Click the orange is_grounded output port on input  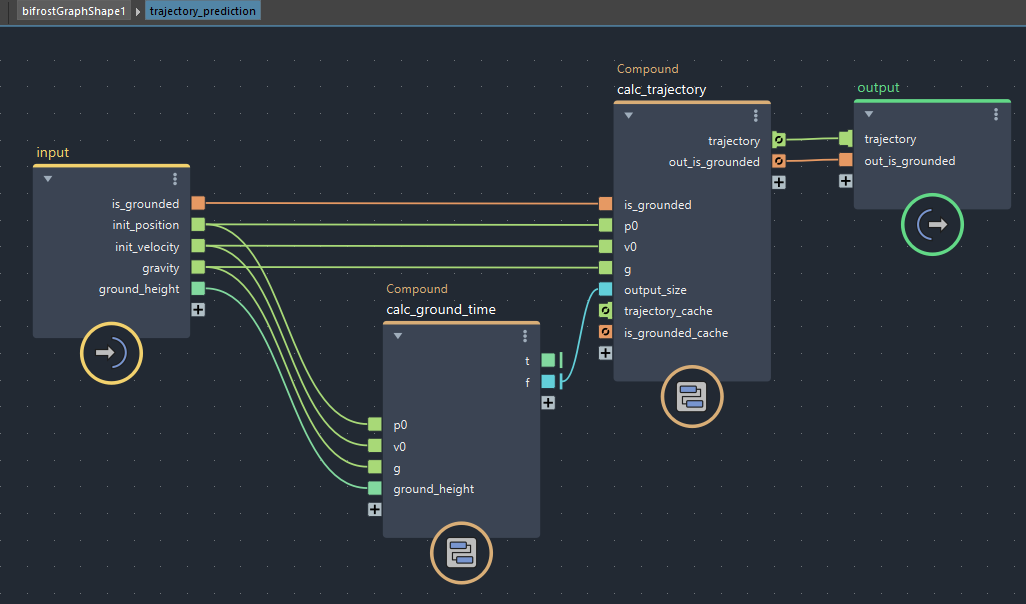click(x=198, y=204)
